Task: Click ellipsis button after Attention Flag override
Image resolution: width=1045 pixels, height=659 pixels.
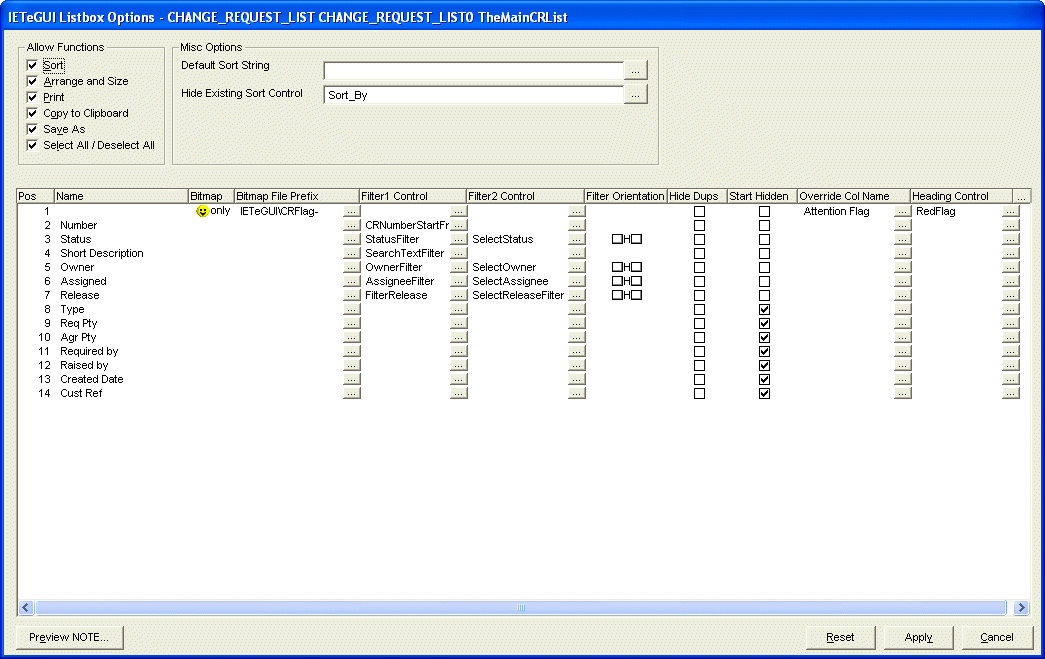Action: pyautogui.click(x=903, y=212)
